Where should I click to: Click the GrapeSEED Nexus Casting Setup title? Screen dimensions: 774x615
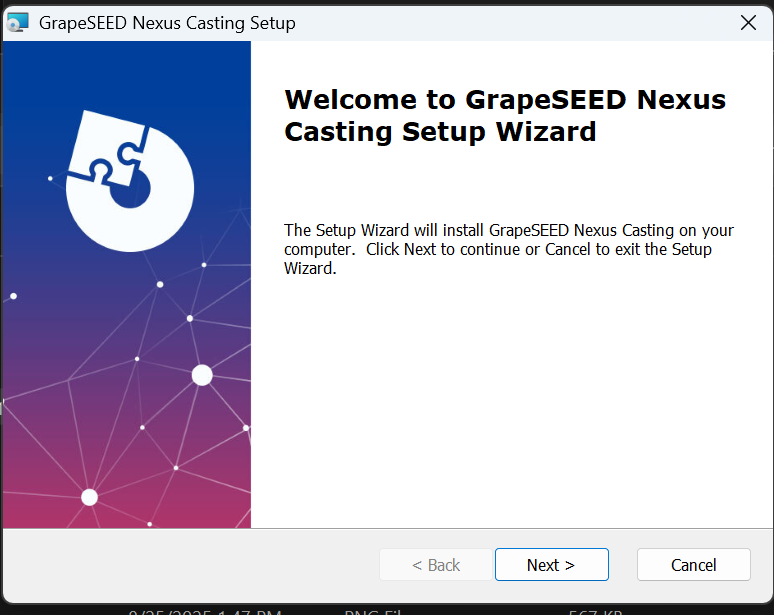click(167, 23)
